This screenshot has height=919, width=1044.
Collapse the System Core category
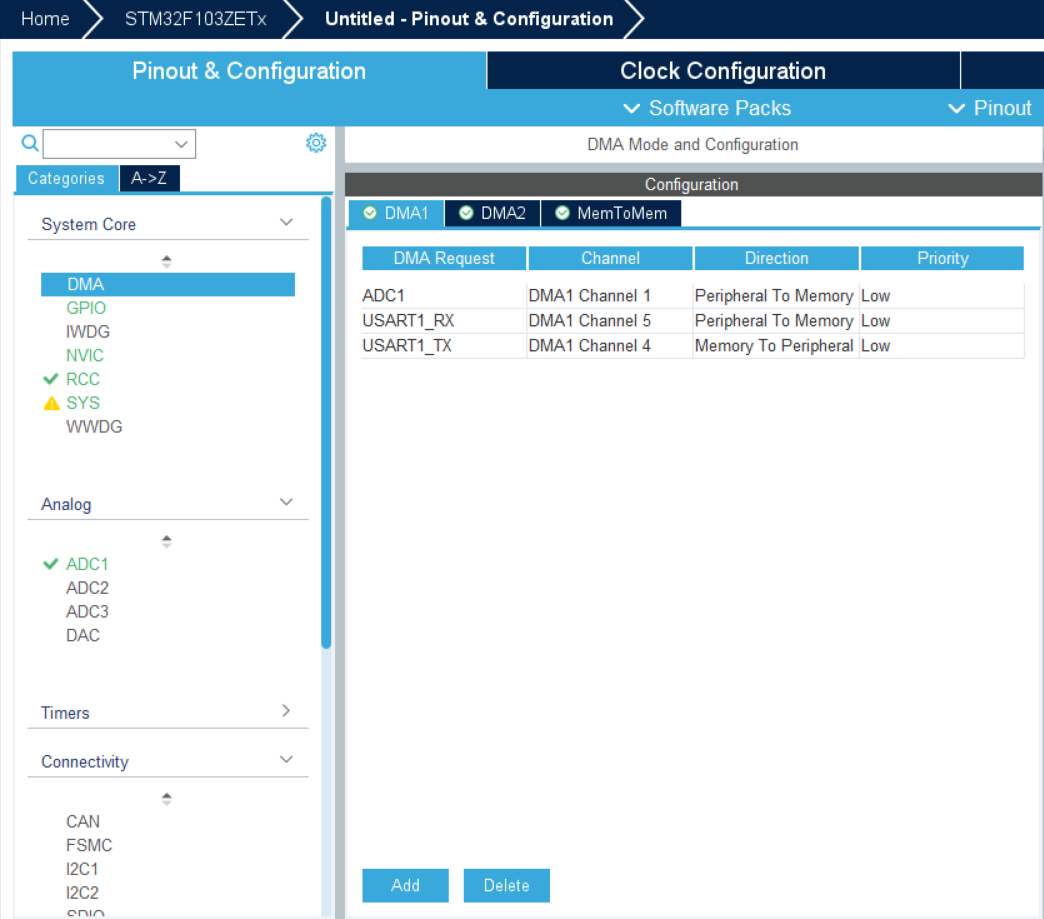tap(286, 222)
